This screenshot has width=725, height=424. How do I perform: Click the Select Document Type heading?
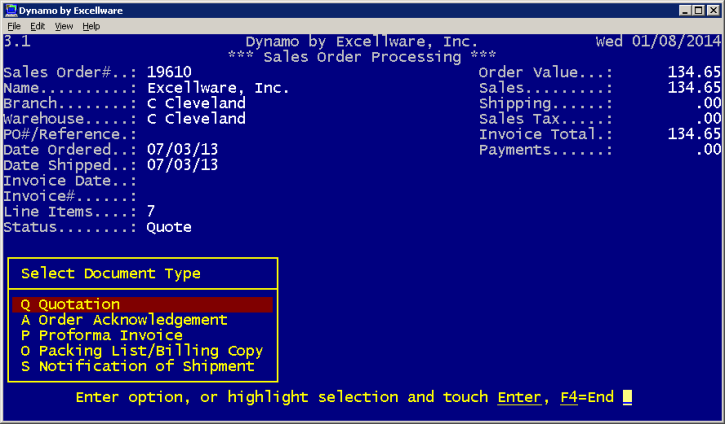click(x=111, y=274)
